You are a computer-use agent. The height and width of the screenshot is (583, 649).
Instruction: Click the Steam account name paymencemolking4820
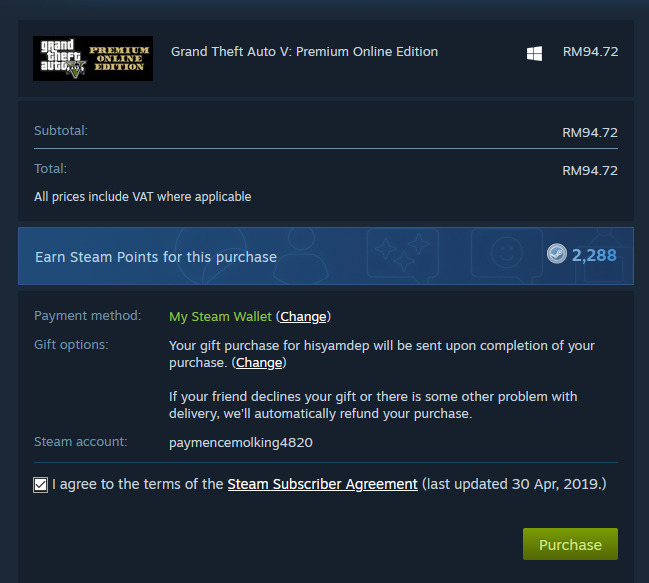(241, 443)
